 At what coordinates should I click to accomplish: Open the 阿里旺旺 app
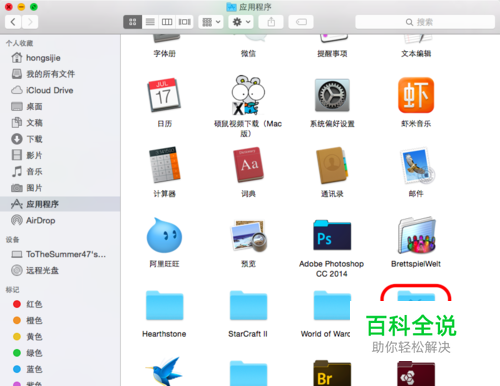[x=164, y=235]
